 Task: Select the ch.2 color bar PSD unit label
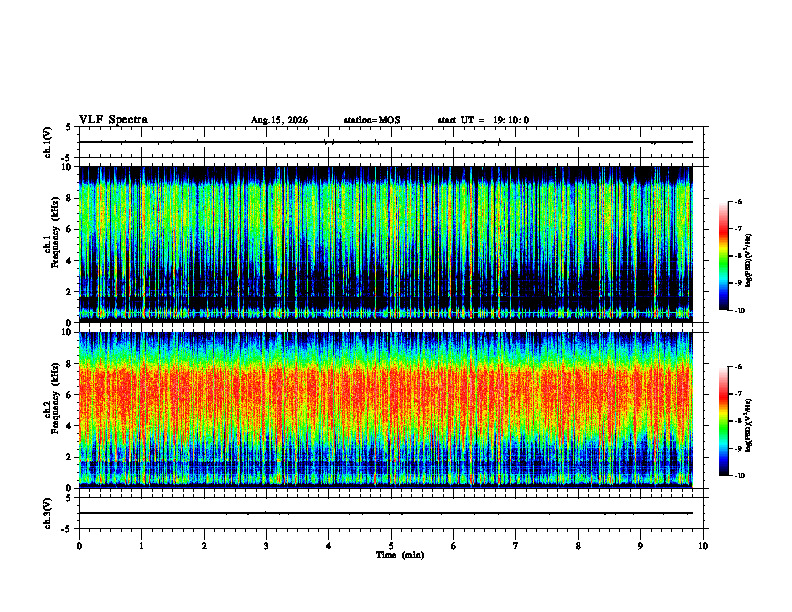tap(749, 424)
